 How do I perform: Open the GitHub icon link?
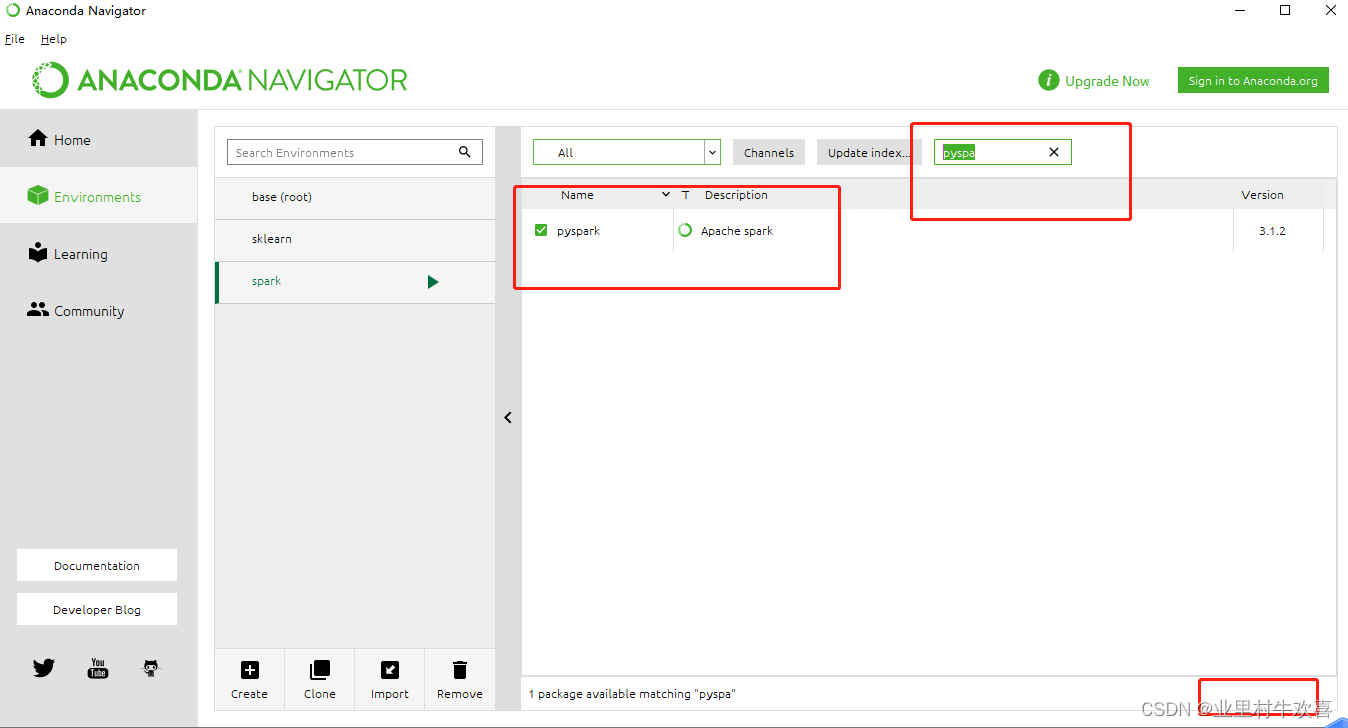tap(151, 668)
